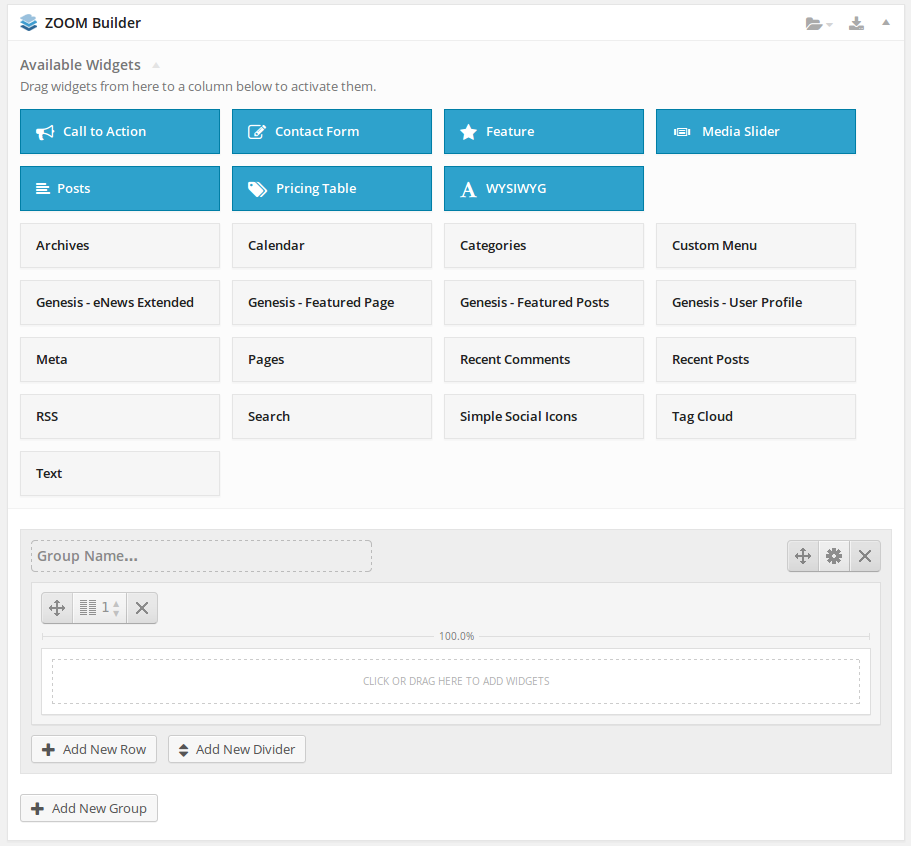Screen dimensions: 911x846
Task: Click the Calendar widget
Action: click(x=332, y=245)
